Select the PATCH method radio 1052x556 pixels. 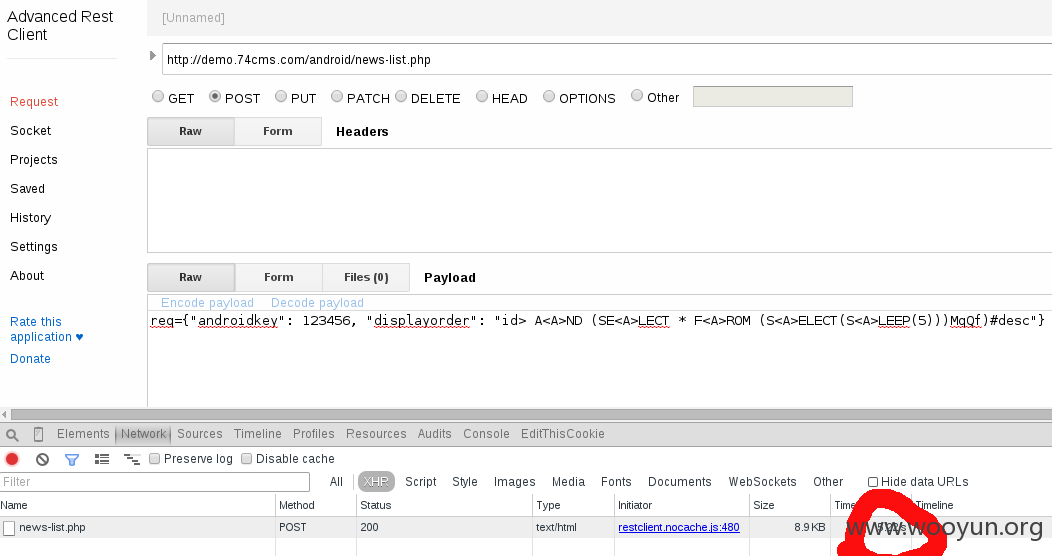[x=337, y=96]
